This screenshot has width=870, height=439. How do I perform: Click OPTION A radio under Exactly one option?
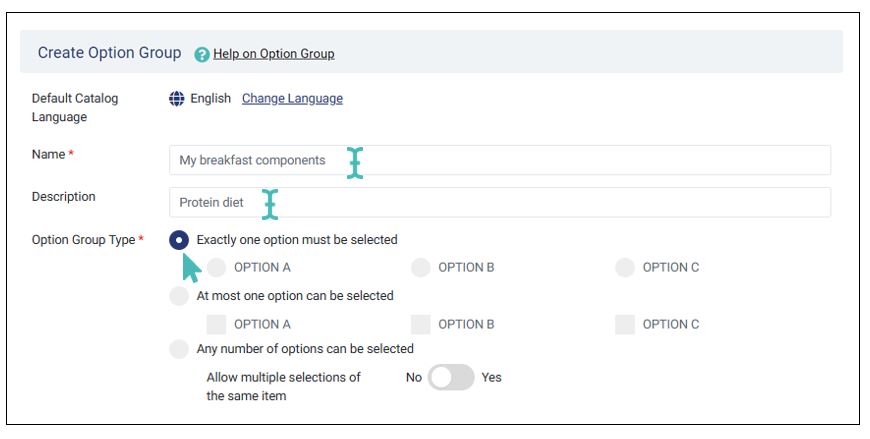217,268
